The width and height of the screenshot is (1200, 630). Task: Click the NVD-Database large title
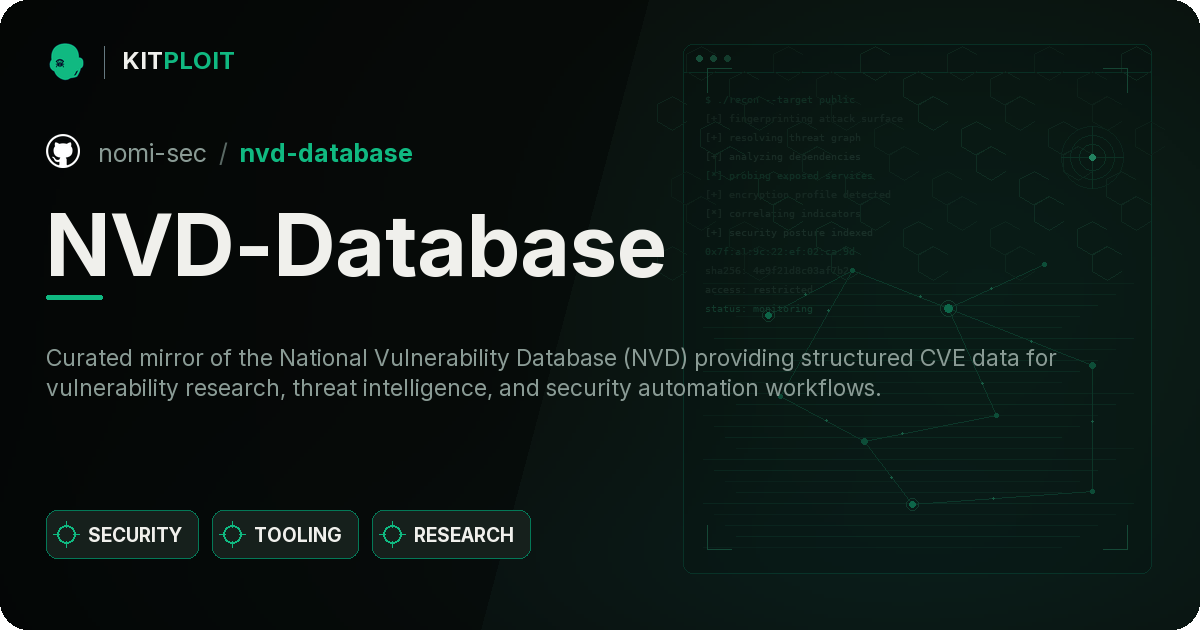[x=356, y=245]
